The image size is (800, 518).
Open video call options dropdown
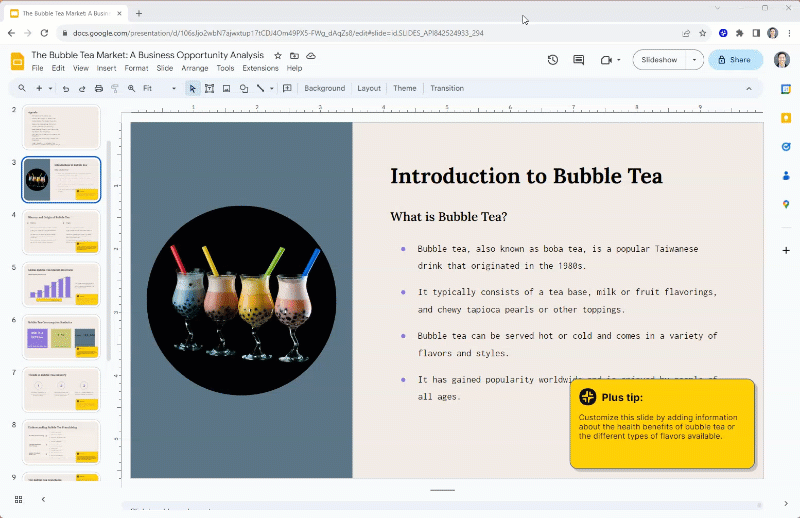(x=619, y=60)
